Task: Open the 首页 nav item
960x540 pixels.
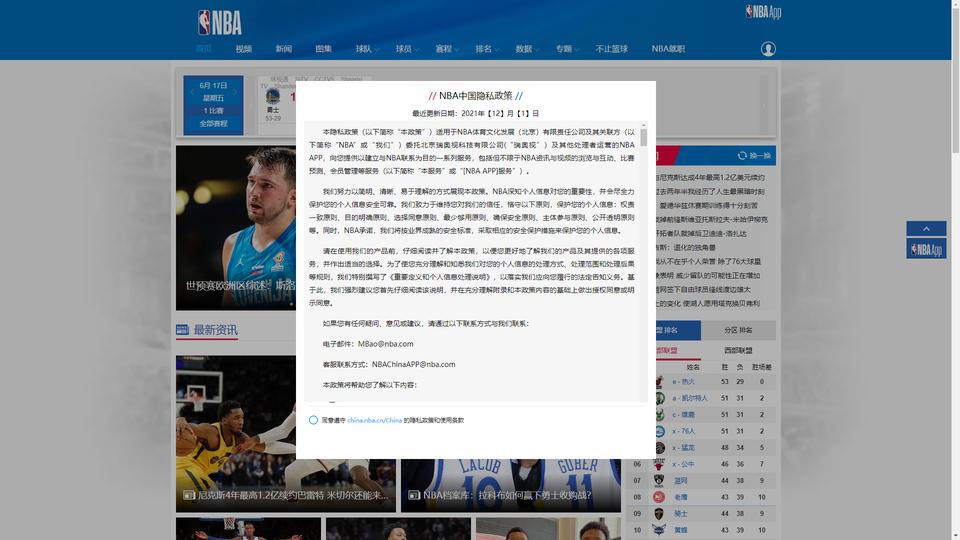Action: coord(204,49)
